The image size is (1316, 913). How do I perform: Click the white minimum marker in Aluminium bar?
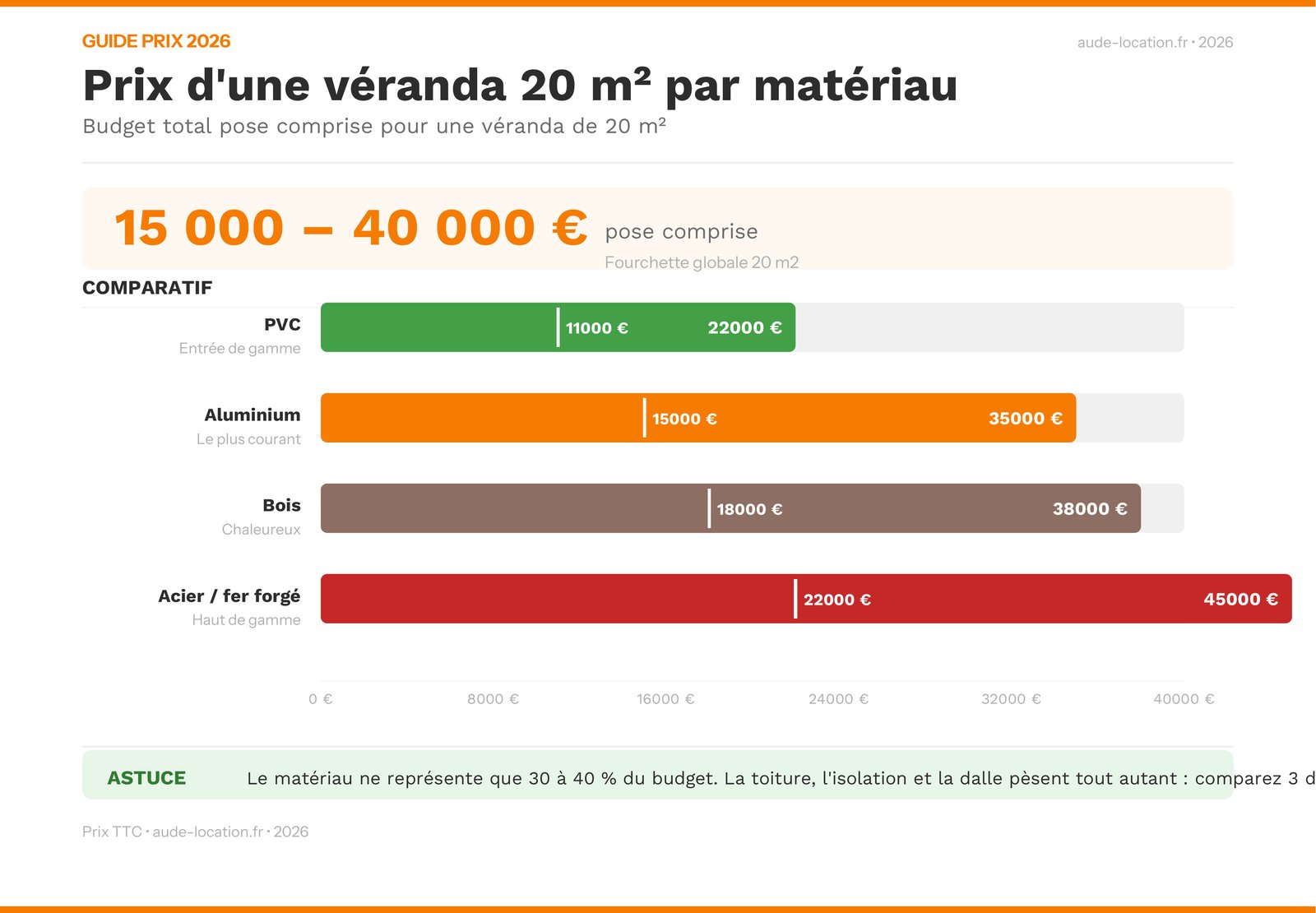coord(645,418)
